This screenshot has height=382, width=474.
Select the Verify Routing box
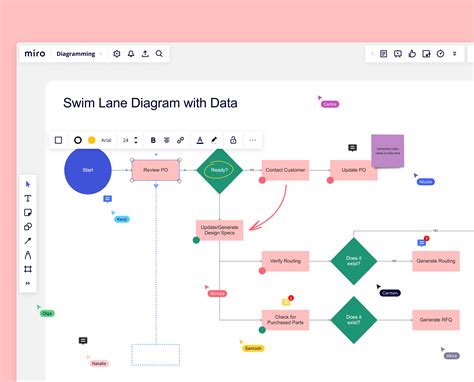click(x=285, y=261)
